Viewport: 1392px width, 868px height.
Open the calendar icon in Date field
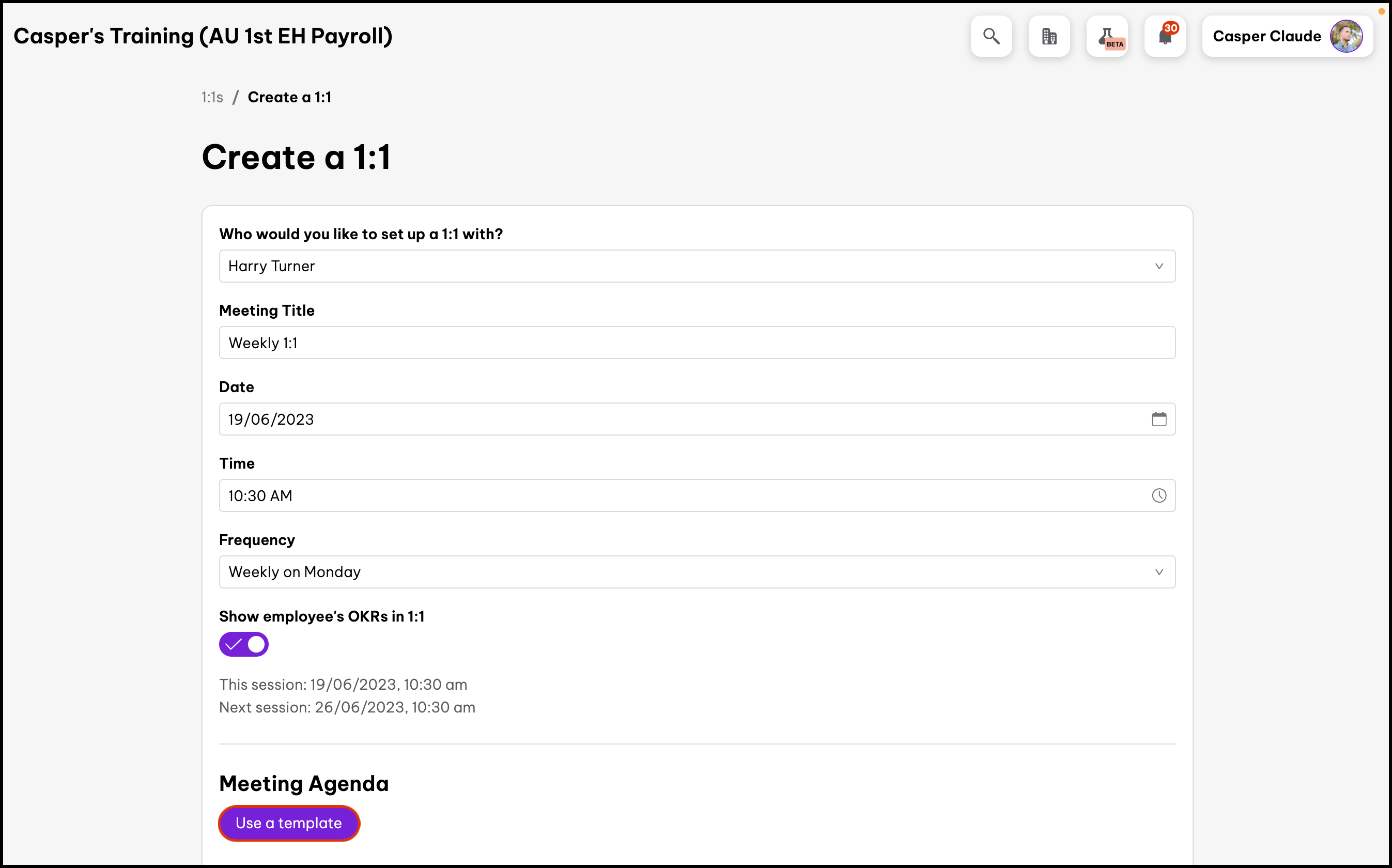click(x=1159, y=419)
